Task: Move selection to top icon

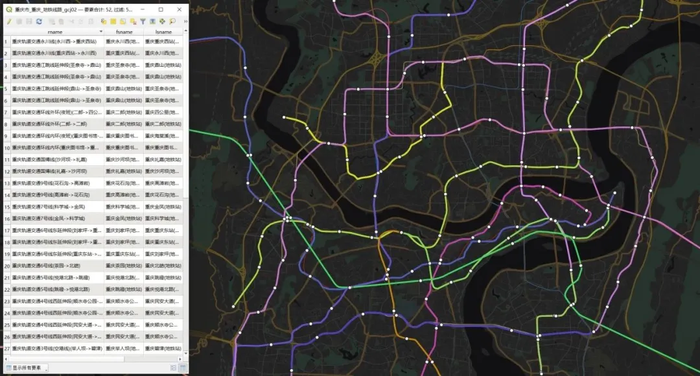Action: [x=152, y=21]
